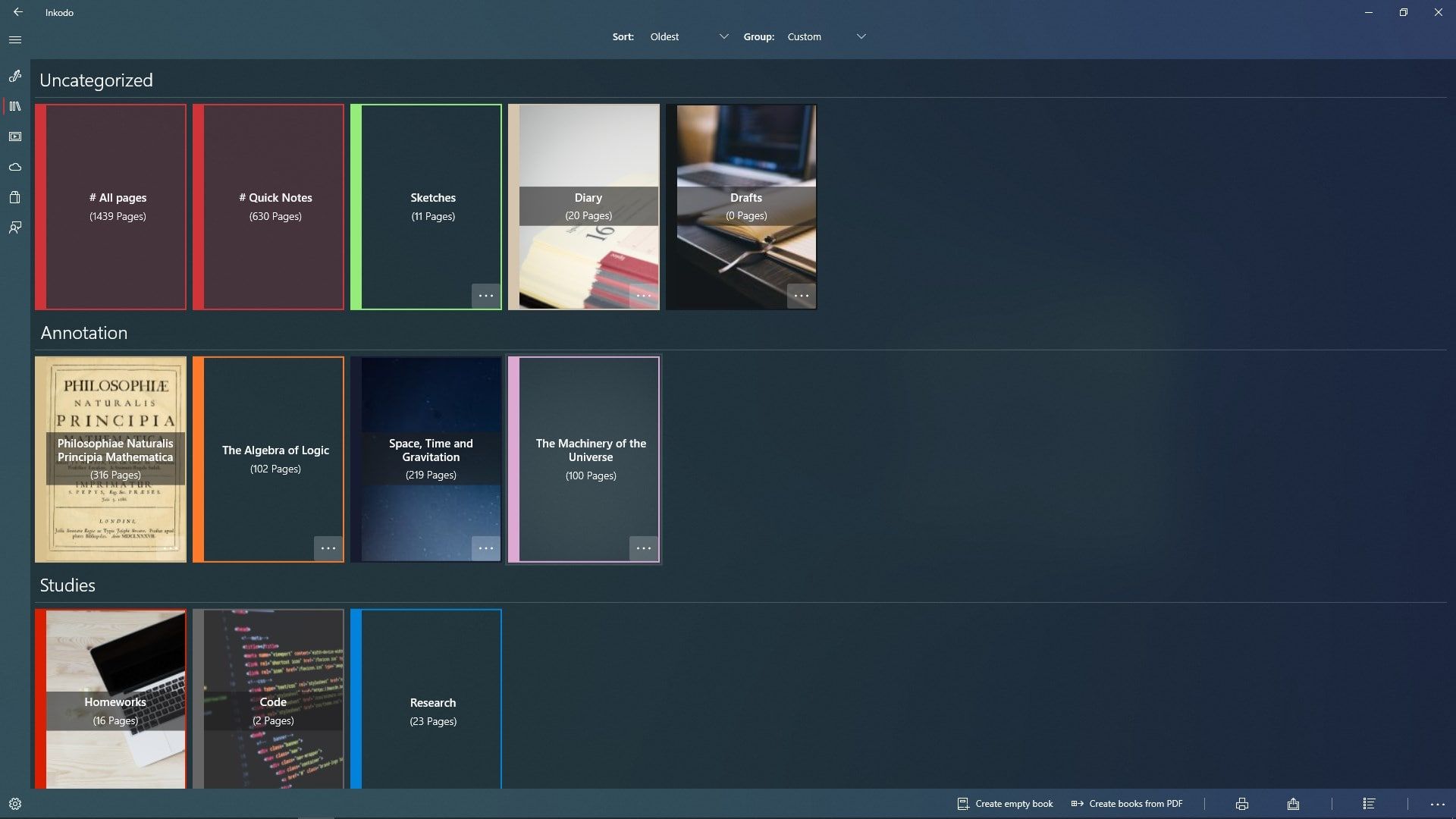Click the share icon in the bottom bar
Viewport: 1456px width, 819px height.
pyautogui.click(x=1292, y=803)
